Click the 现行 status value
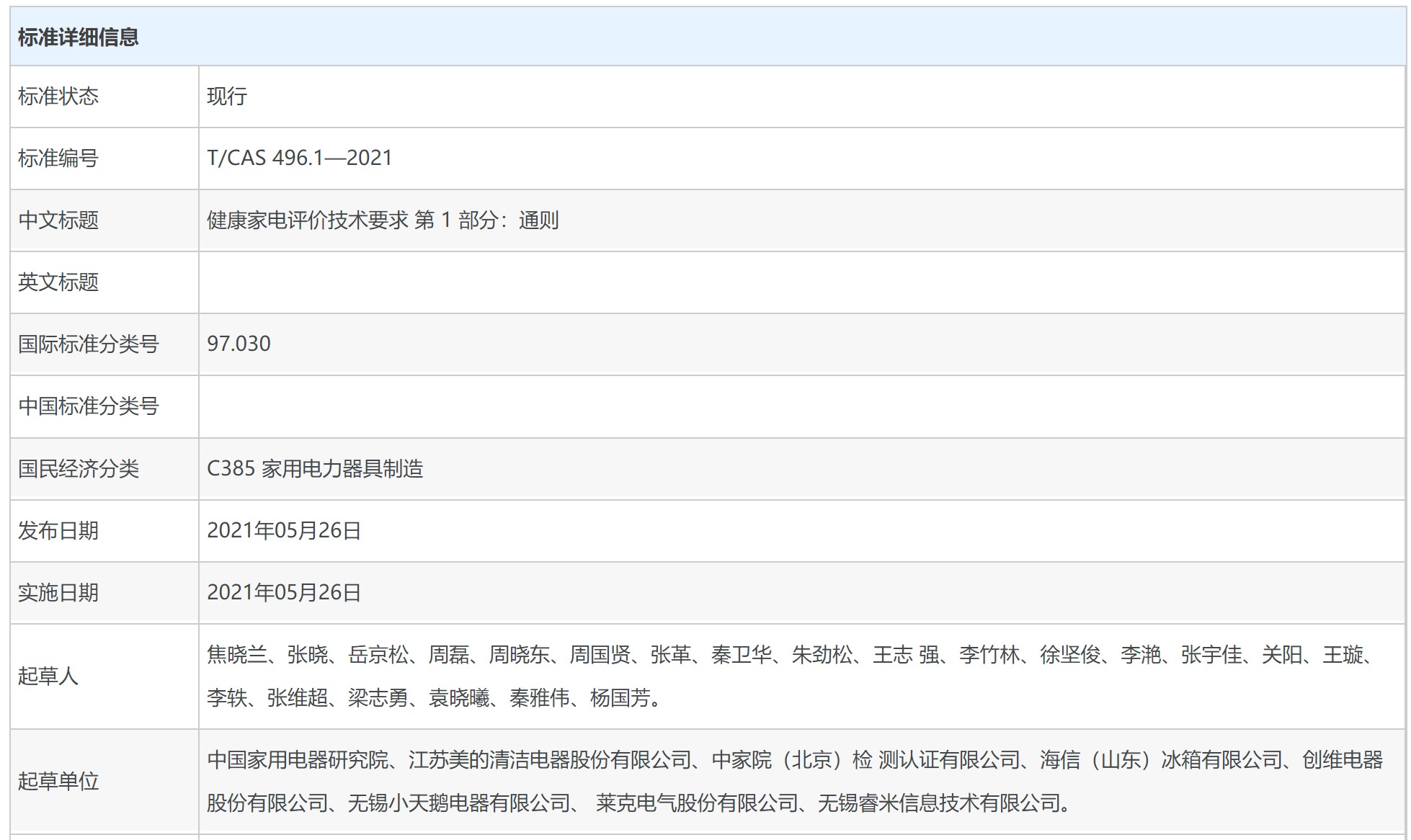The image size is (1411, 840). click(x=227, y=97)
